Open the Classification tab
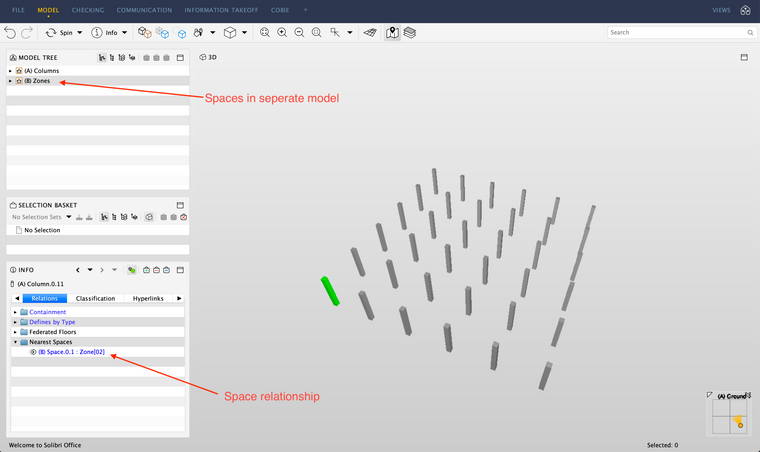Screen dimensions: 760x452 click(x=95, y=298)
